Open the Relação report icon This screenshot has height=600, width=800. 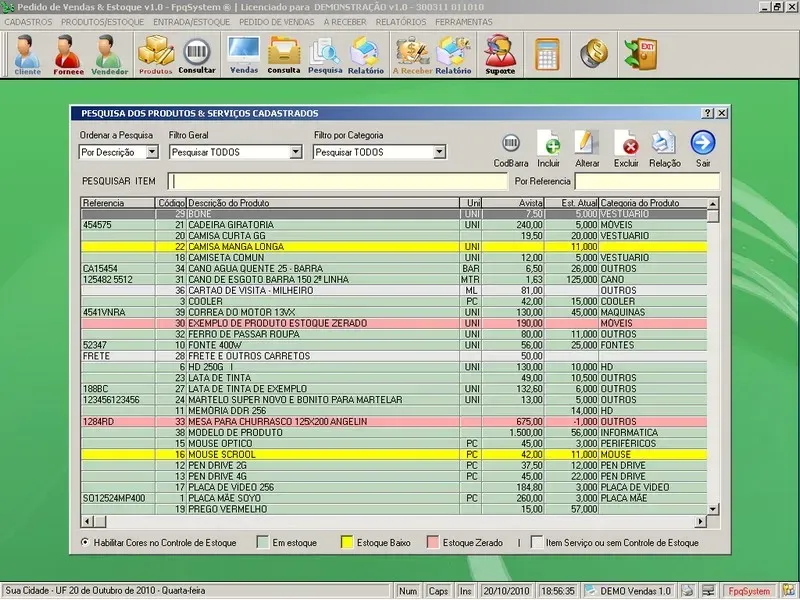664,144
